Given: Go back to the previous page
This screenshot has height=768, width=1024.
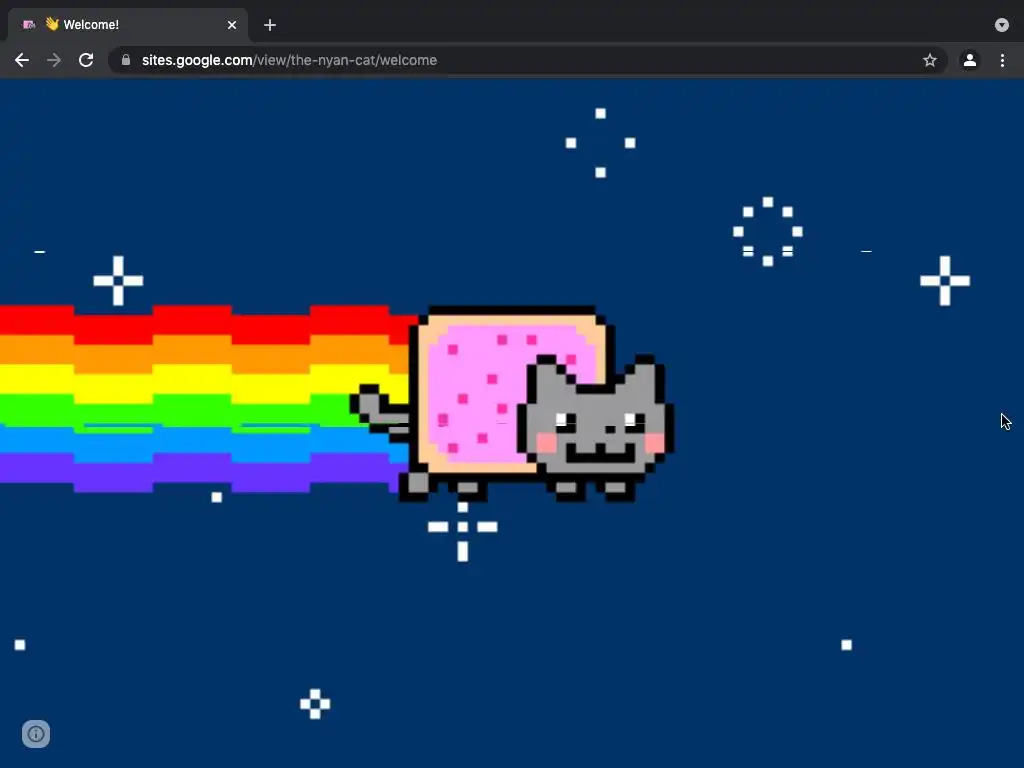Looking at the screenshot, I should click(22, 60).
